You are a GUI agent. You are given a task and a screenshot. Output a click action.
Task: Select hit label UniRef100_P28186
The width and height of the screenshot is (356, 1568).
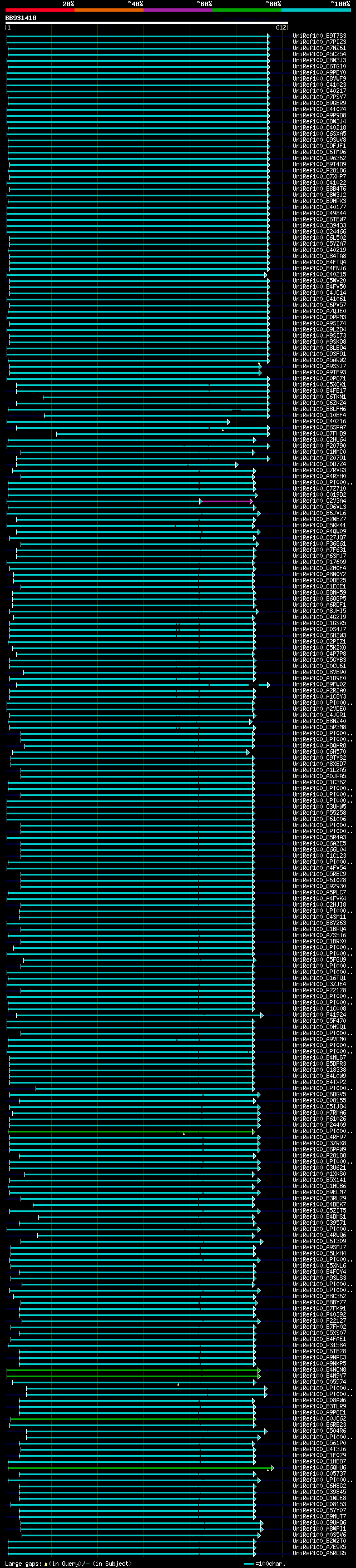coord(319,170)
